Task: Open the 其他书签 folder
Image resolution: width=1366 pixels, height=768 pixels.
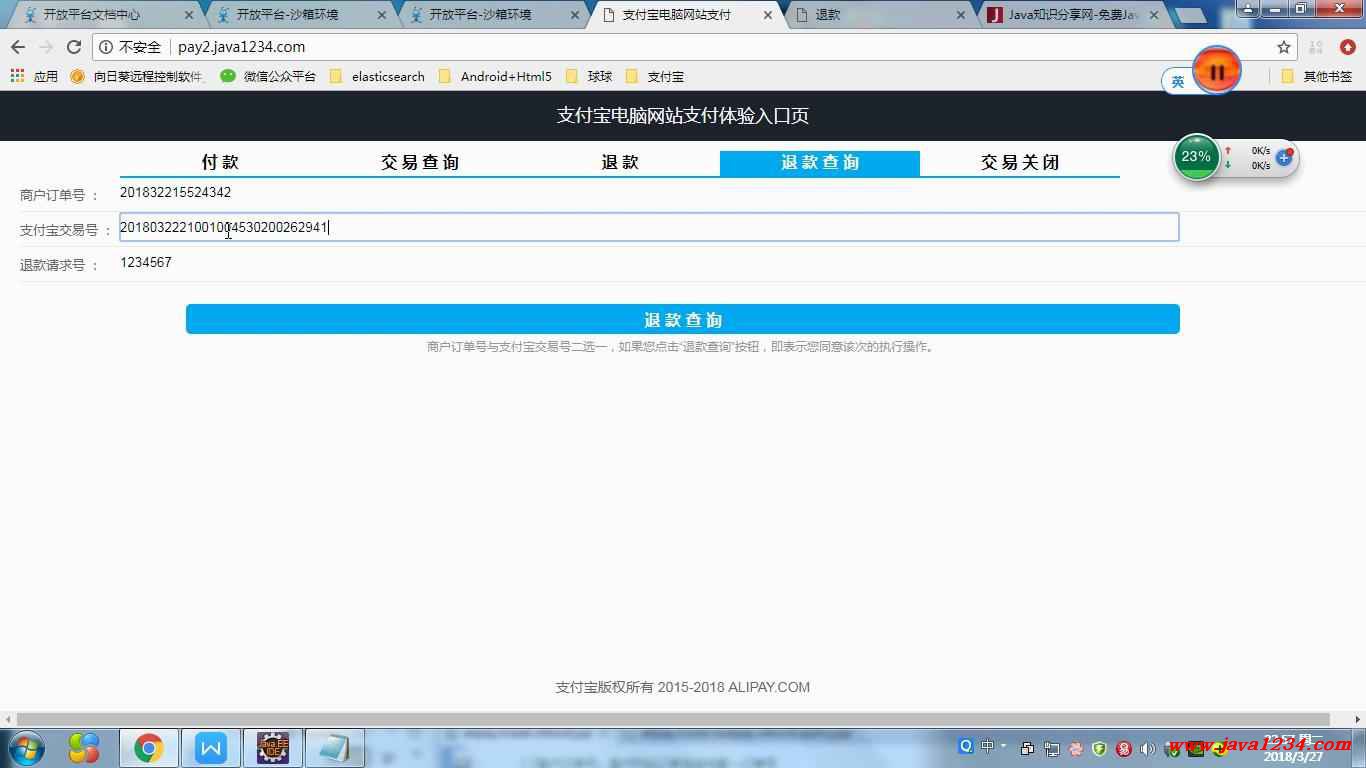Action: (1317, 76)
